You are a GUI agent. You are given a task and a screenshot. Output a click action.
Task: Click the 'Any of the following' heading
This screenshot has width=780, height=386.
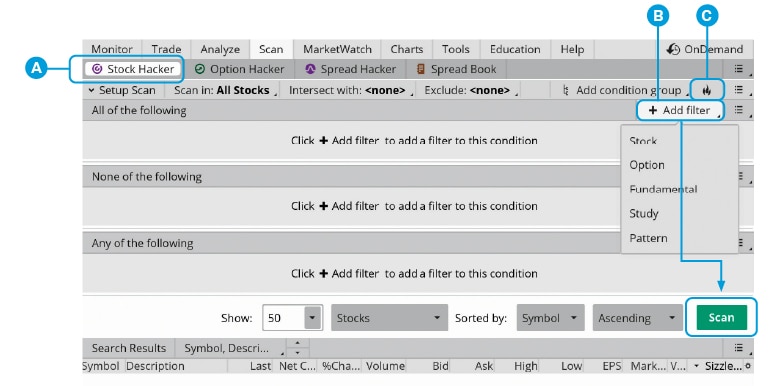click(142, 243)
